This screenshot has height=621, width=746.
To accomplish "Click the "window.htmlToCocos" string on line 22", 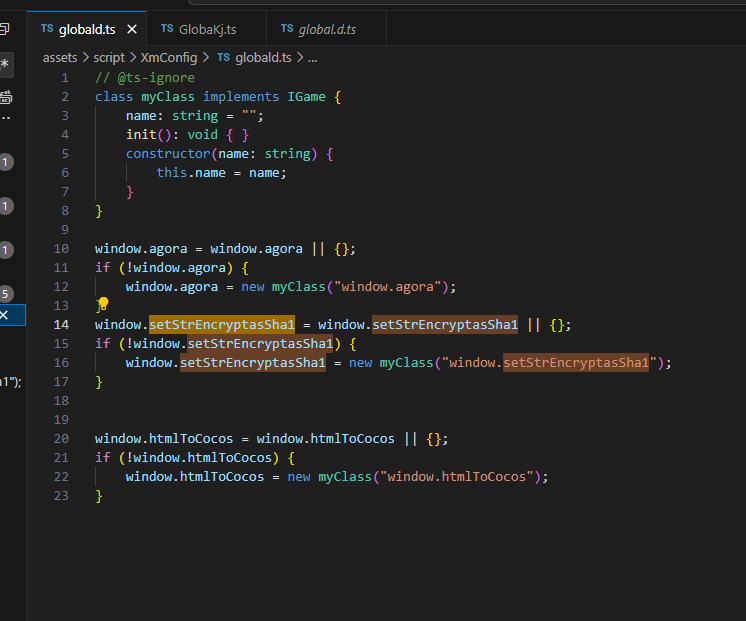I will [x=457, y=477].
